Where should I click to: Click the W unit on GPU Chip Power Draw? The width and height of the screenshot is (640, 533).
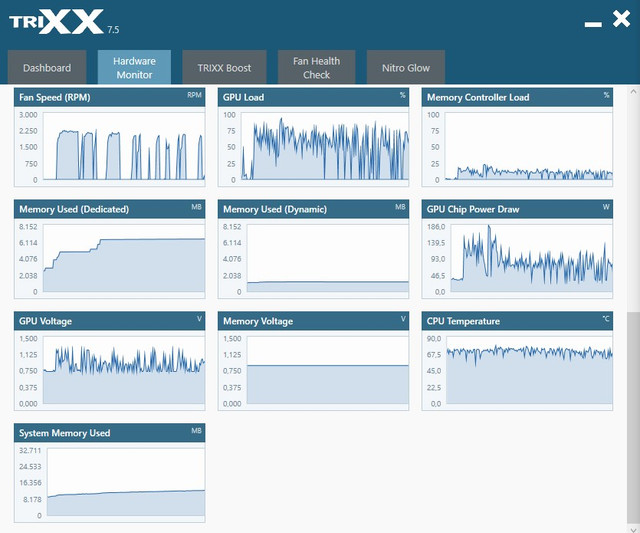[606, 207]
